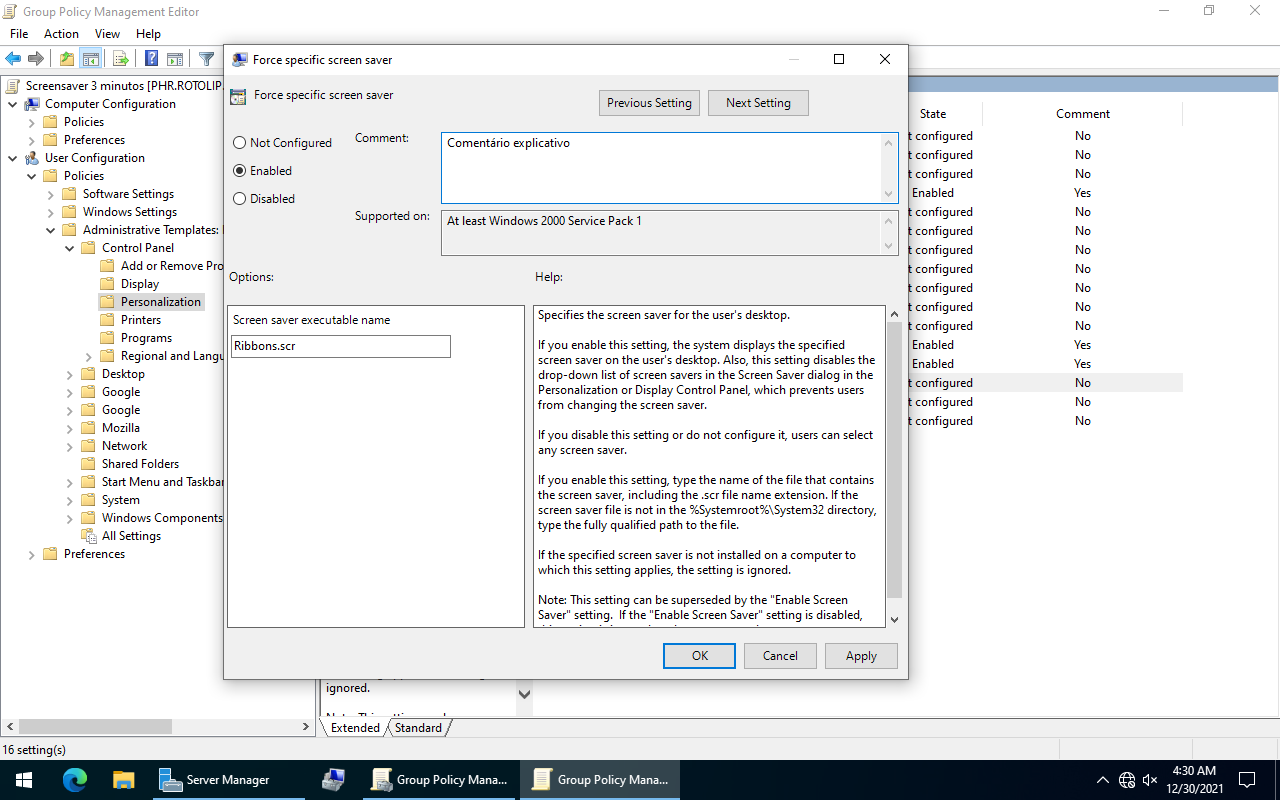Click the Back arrow toolbar icon

(13, 59)
